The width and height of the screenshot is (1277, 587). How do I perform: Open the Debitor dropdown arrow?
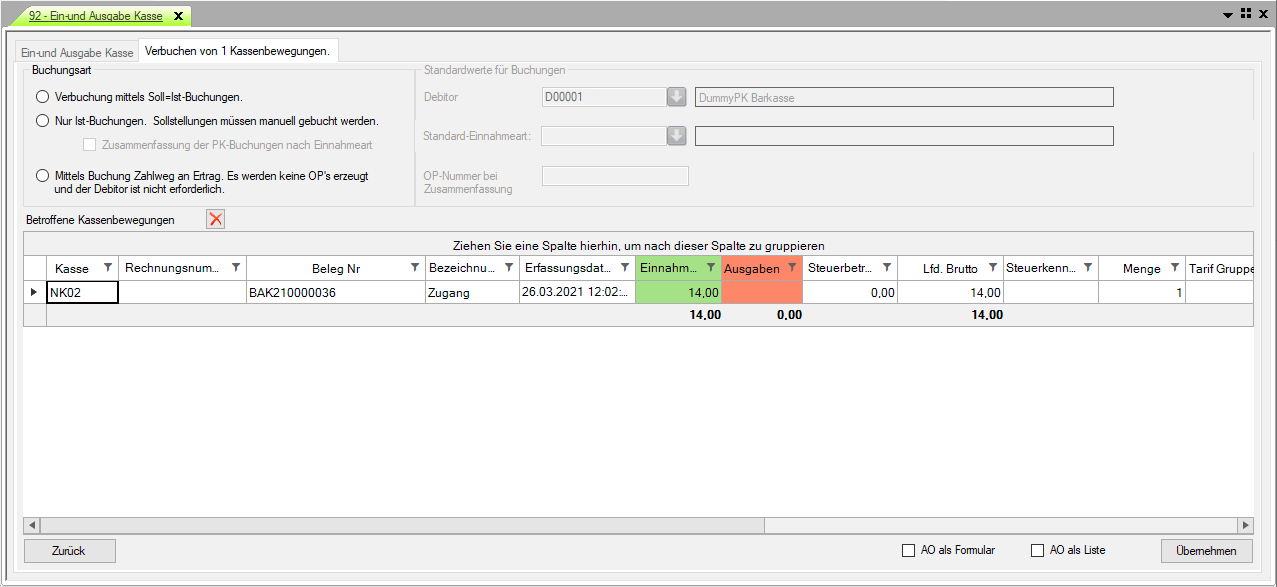tap(677, 97)
